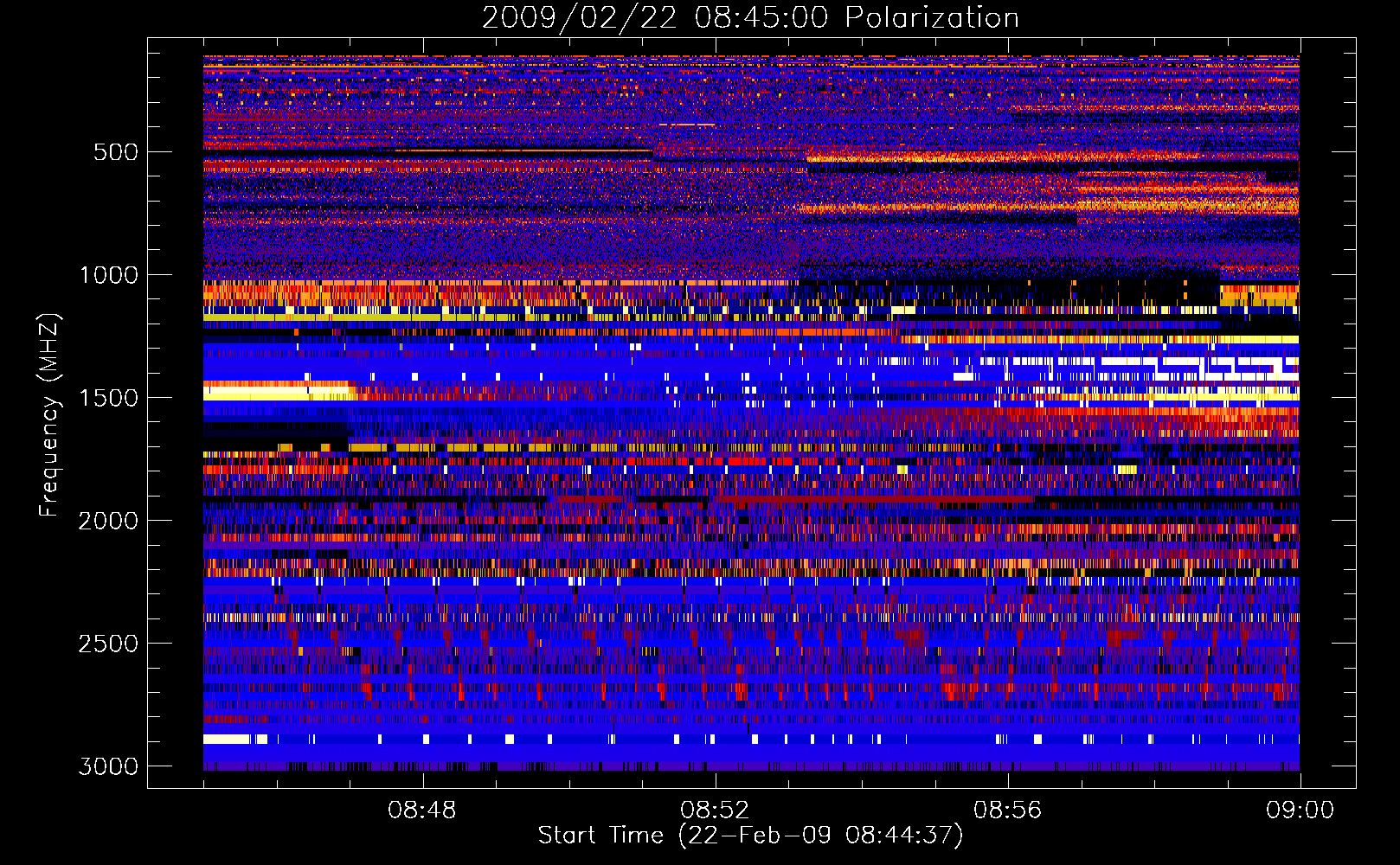Screen dimensions: 1400x865
Task: Click the 2500 frequency tick label
Action: click(x=108, y=644)
